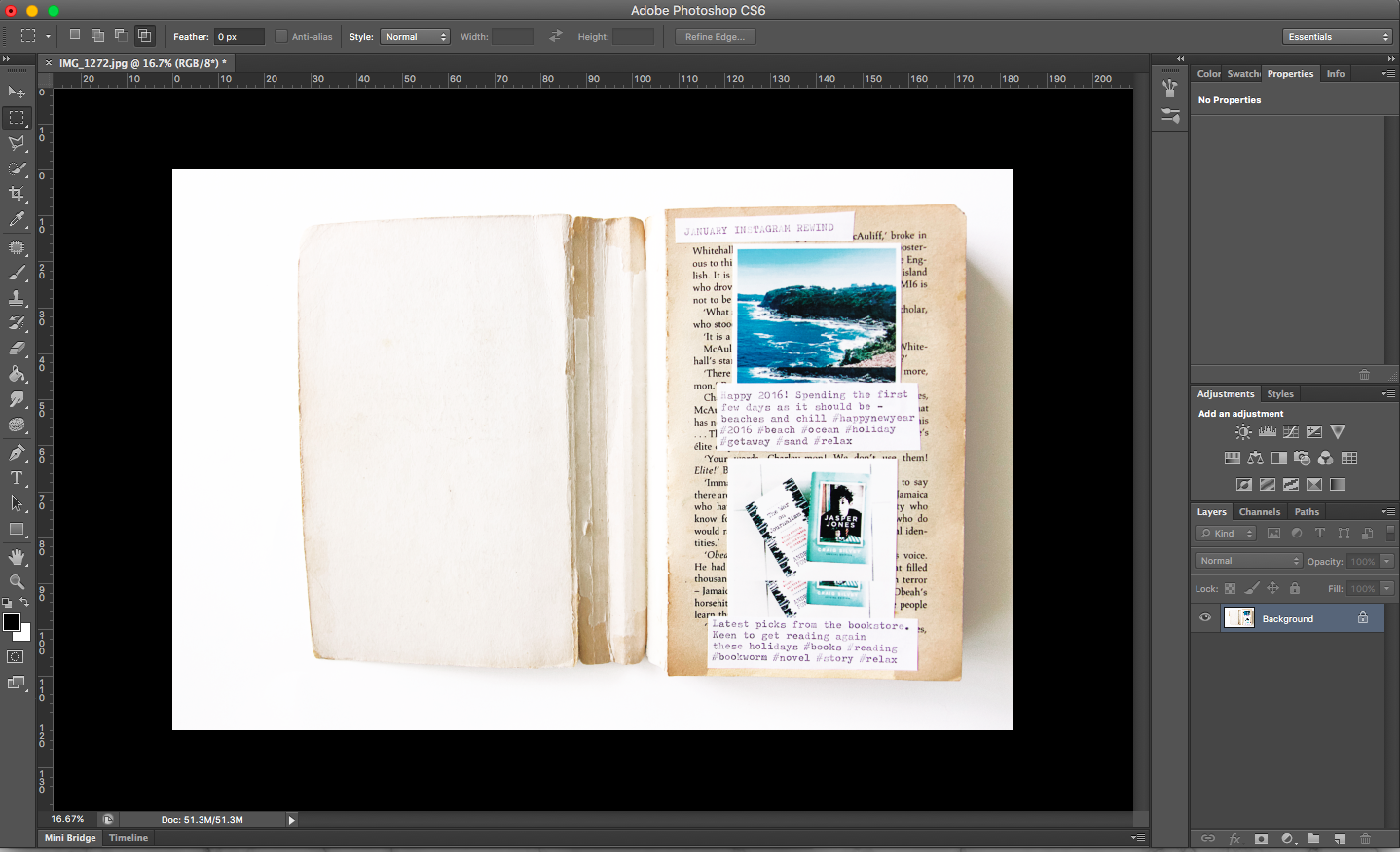Switch to the Paths tab
Viewport: 1400px width, 852px height.
(x=1307, y=512)
